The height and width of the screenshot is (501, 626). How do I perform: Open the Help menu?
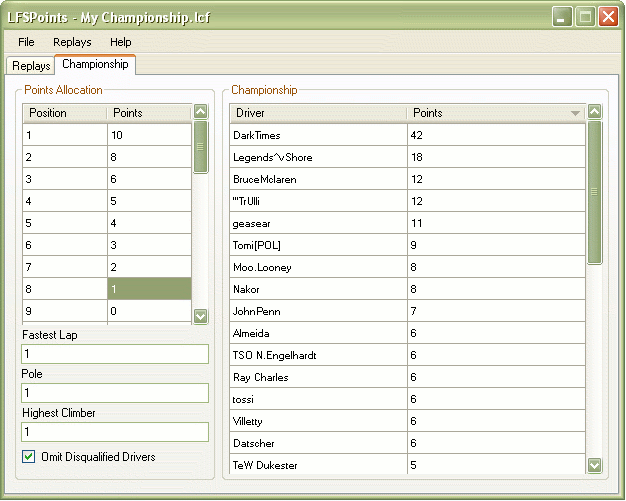point(121,42)
